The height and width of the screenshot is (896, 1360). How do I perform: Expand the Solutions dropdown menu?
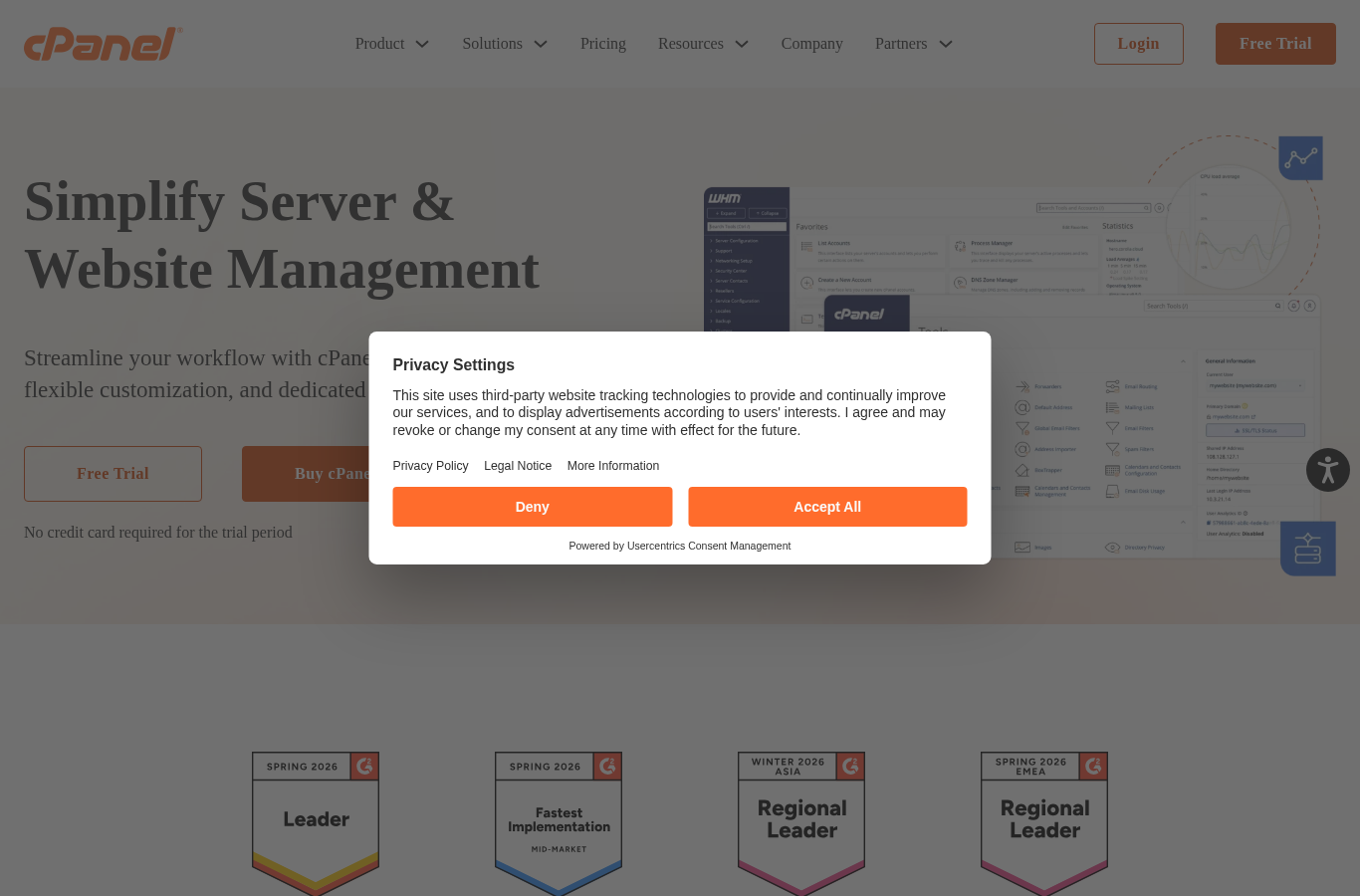pos(505,44)
